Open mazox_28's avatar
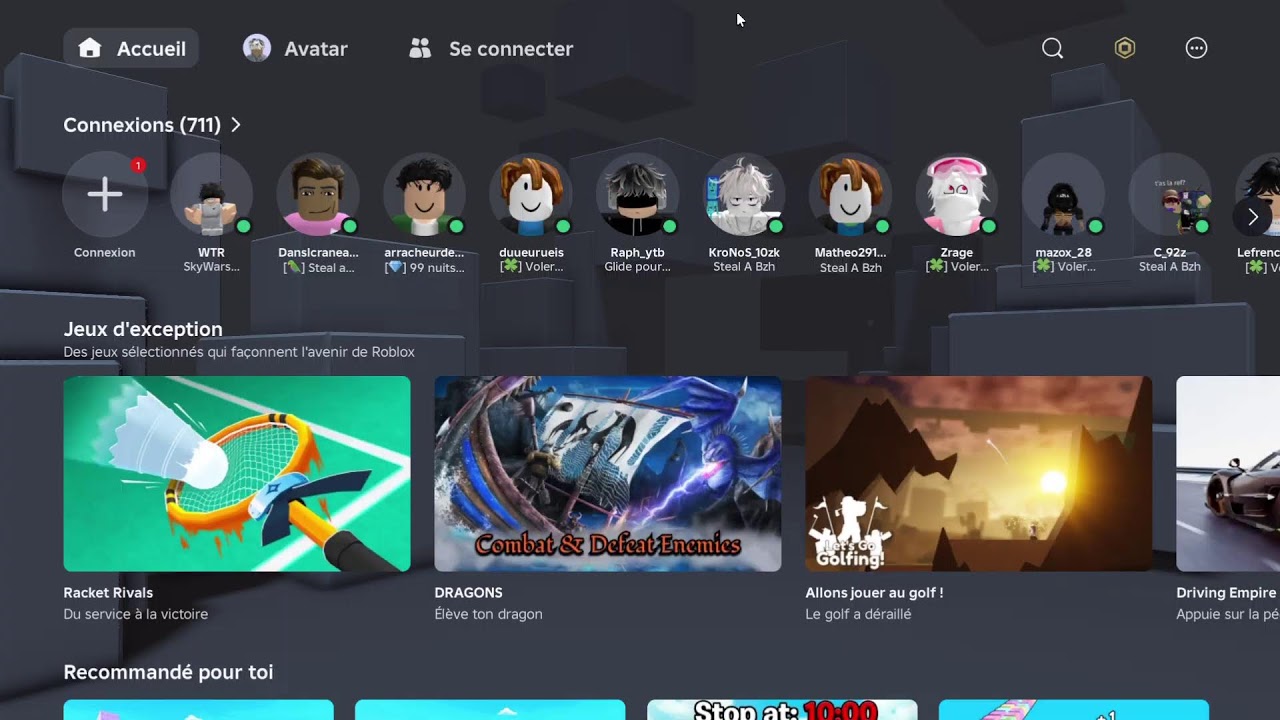This screenshot has width=1280, height=720. tap(1064, 194)
